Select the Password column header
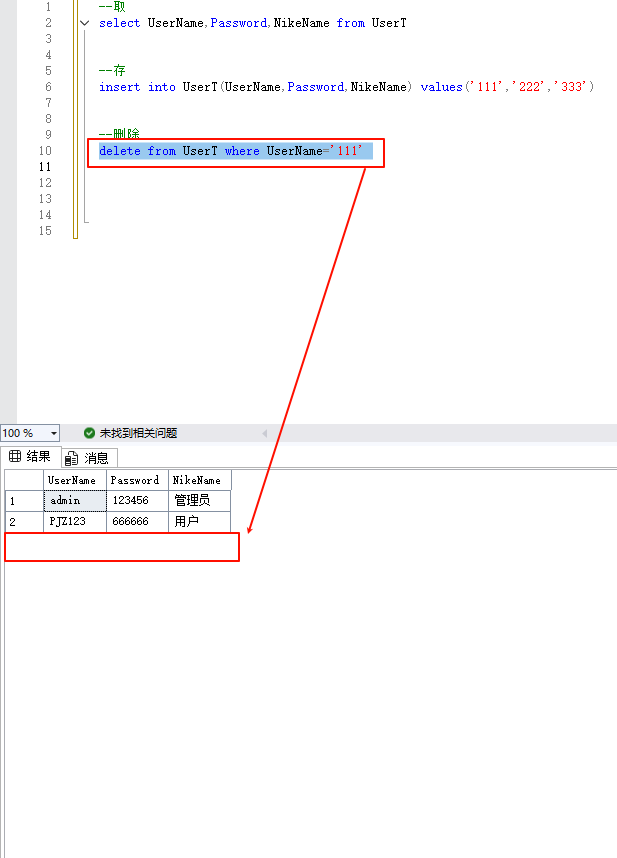Viewport: 617px width, 858px height. (x=137, y=480)
